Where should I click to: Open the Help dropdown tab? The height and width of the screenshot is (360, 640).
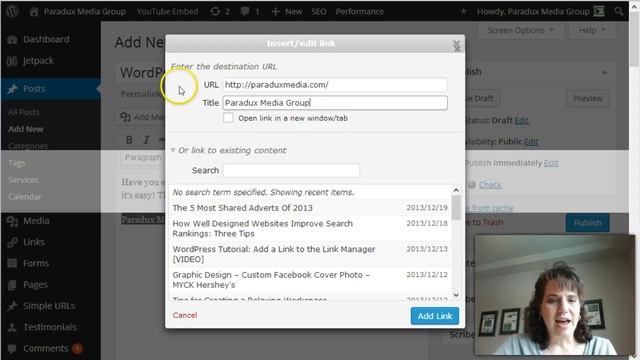click(x=592, y=30)
